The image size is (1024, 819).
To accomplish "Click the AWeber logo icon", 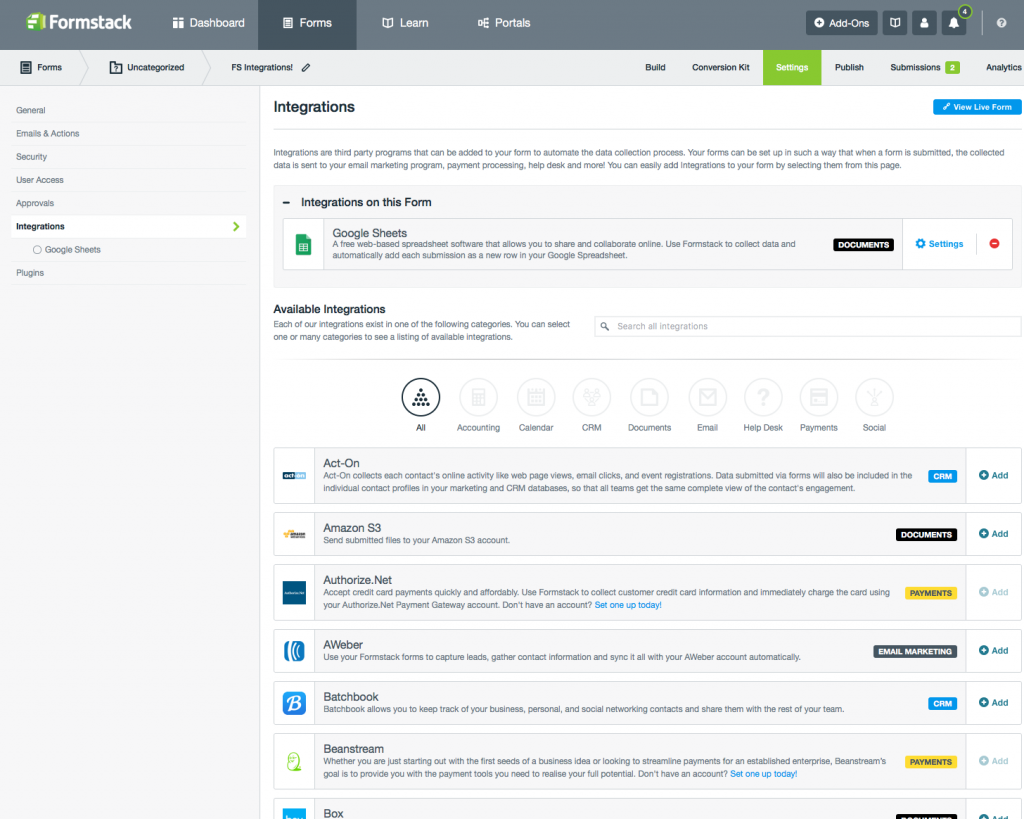I will click(x=294, y=651).
